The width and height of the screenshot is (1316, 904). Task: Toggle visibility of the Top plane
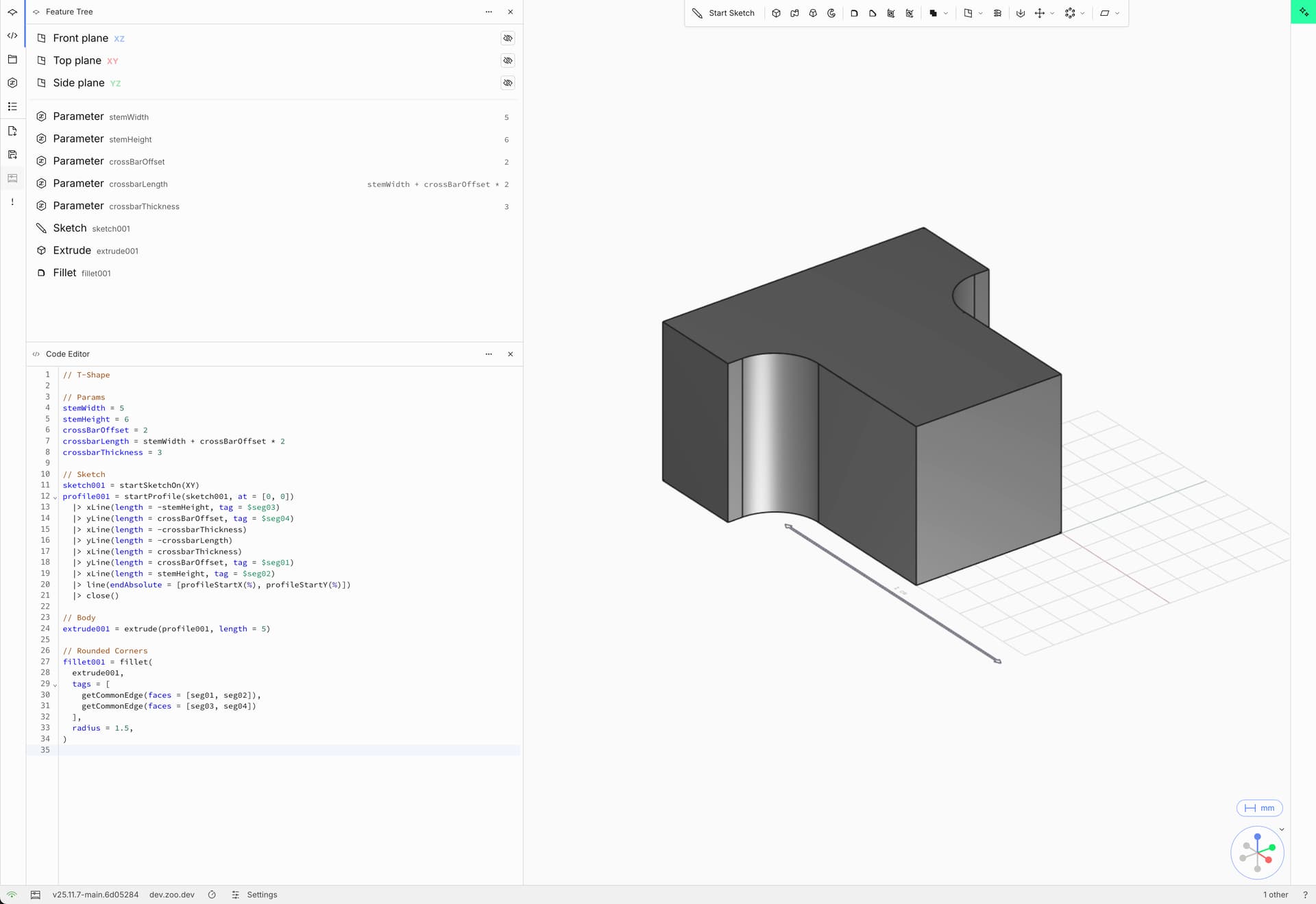508,60
